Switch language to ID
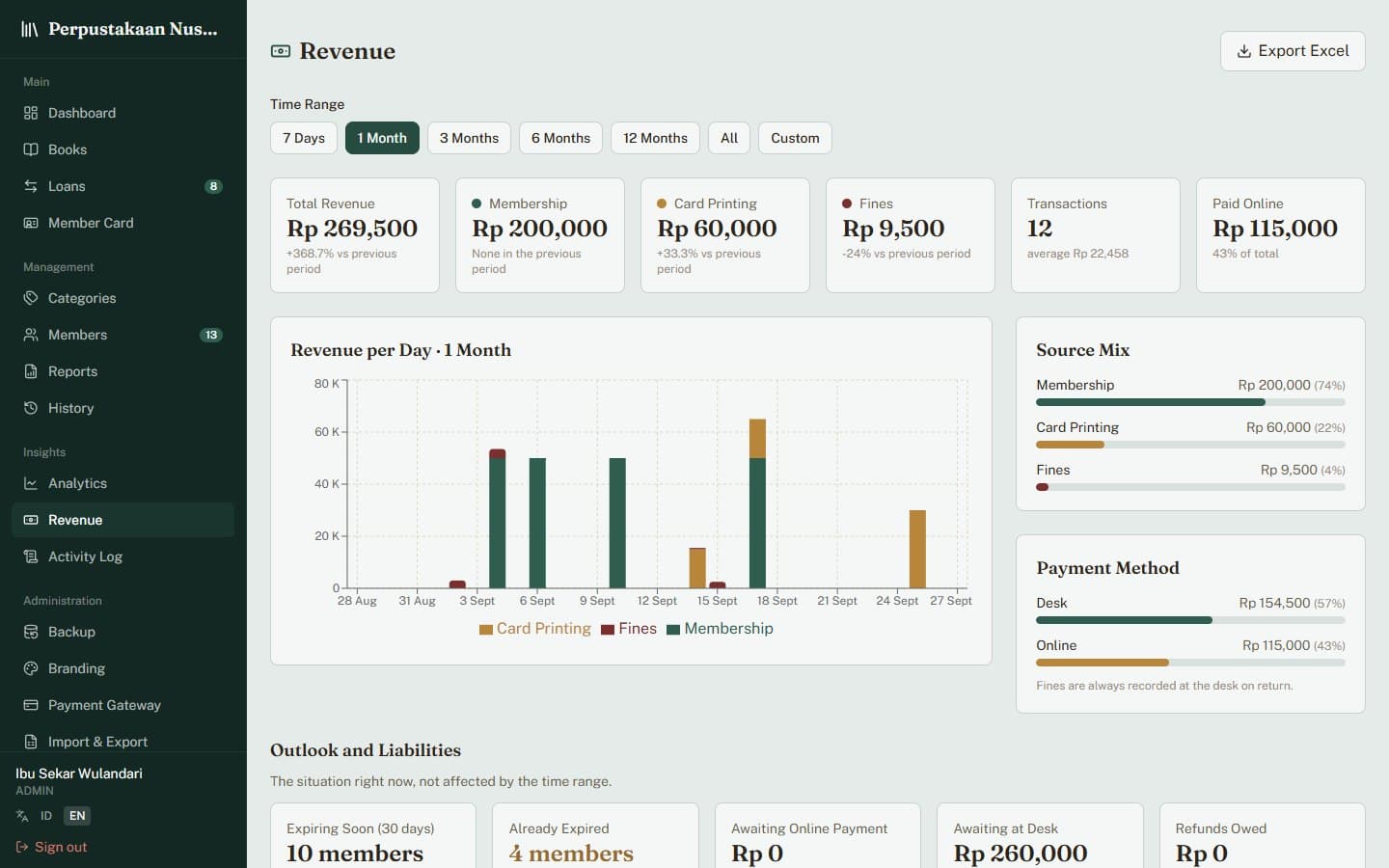This screenshot has width=1389, height=868. (x=46, y=816)
